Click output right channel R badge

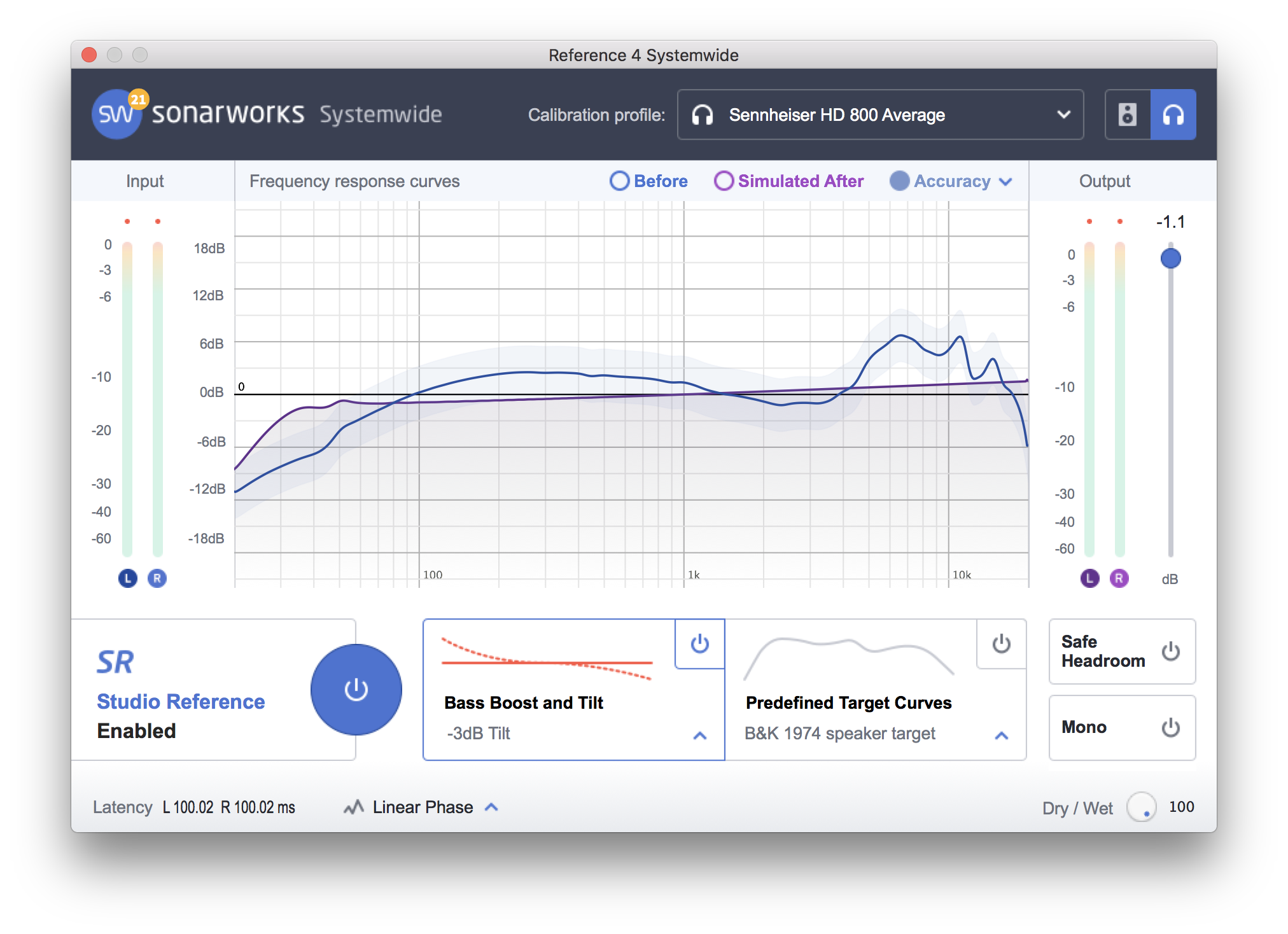(x=1119, y=578)
